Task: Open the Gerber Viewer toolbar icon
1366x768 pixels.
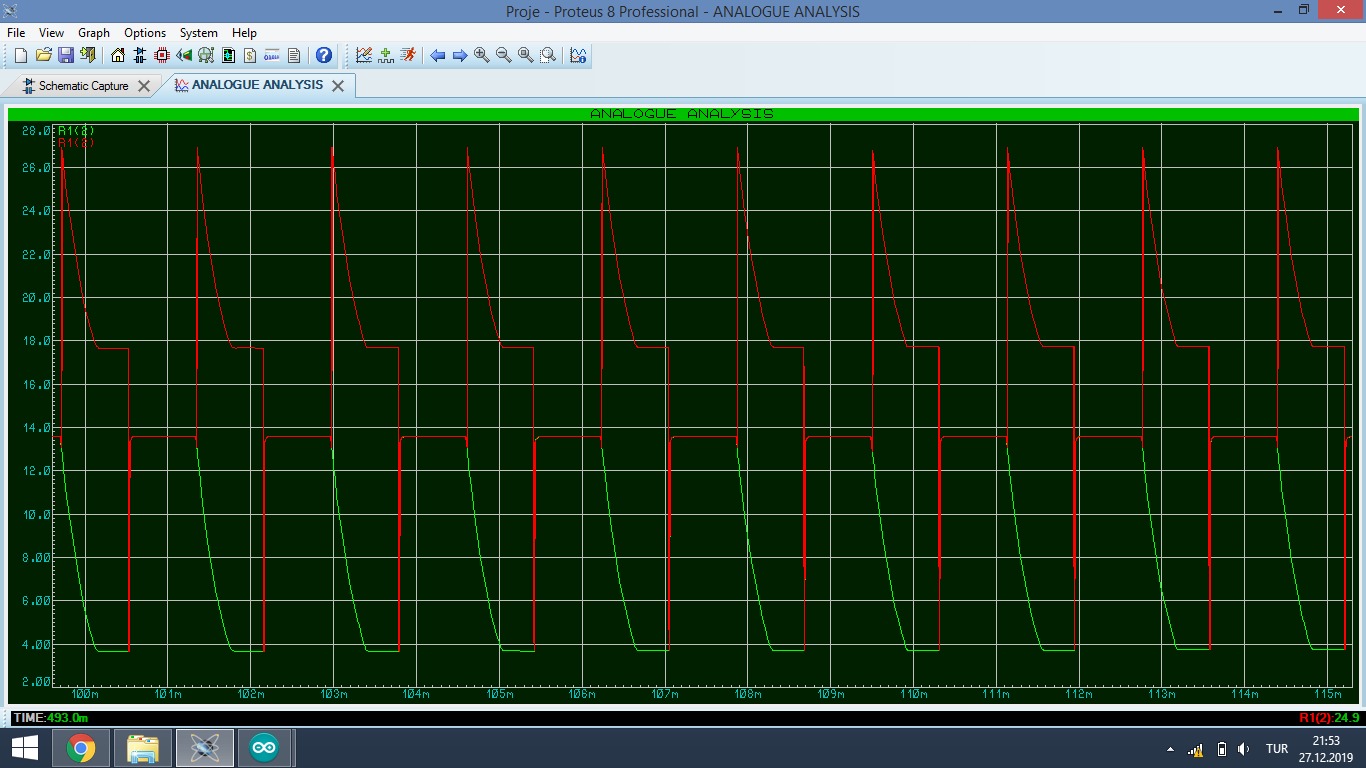Action: click(206, 56)
